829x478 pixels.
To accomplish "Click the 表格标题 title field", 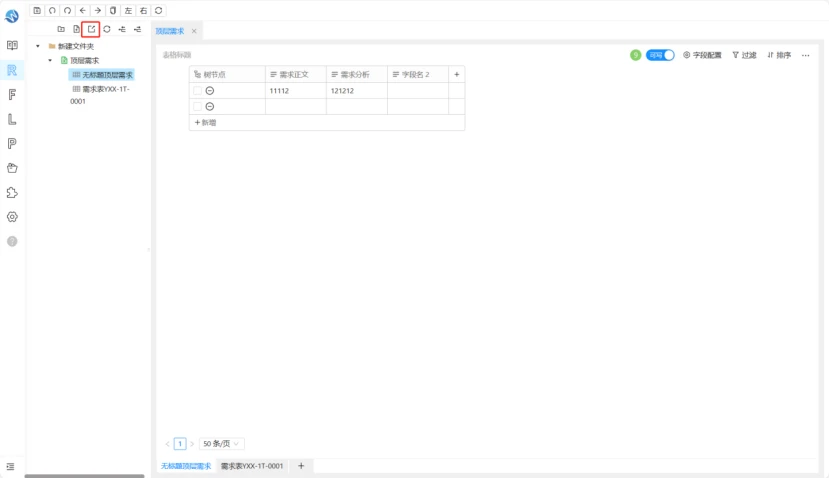I will pos(177,55).
